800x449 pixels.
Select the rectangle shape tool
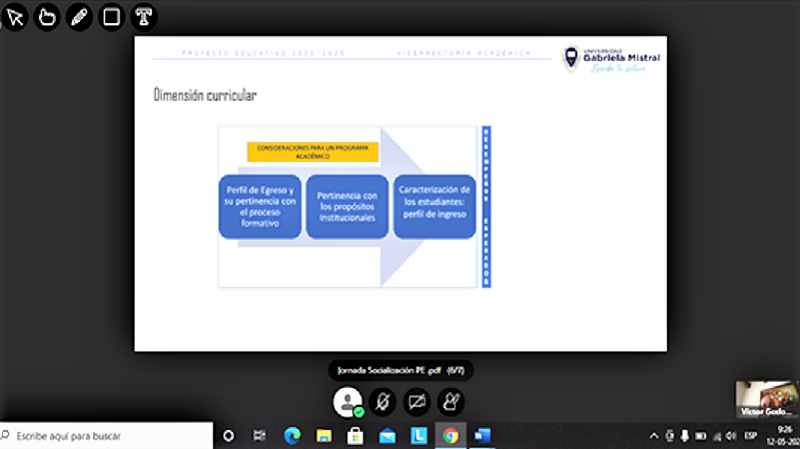tap(111, 17)
